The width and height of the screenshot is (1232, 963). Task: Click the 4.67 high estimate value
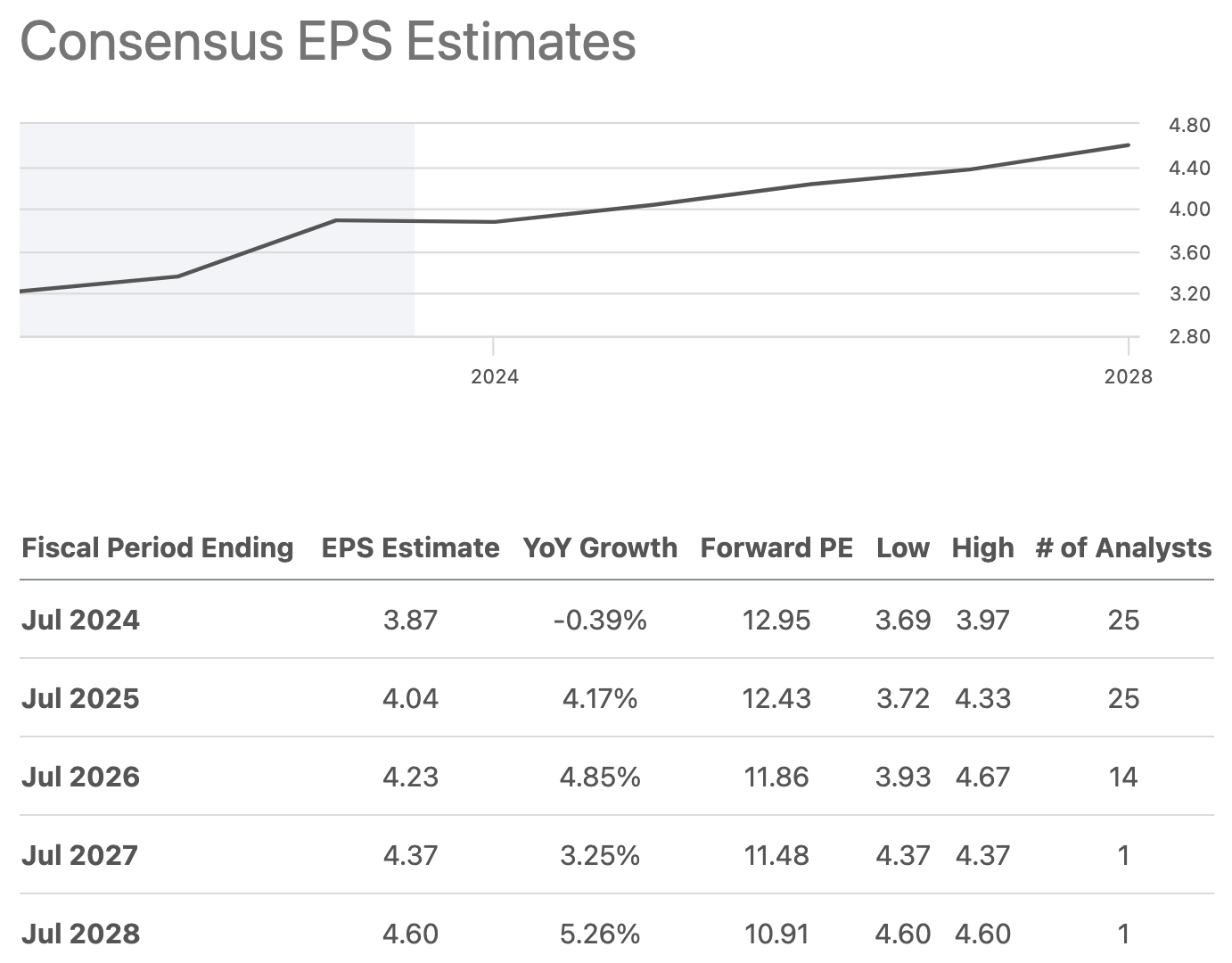tap(982, 777)
